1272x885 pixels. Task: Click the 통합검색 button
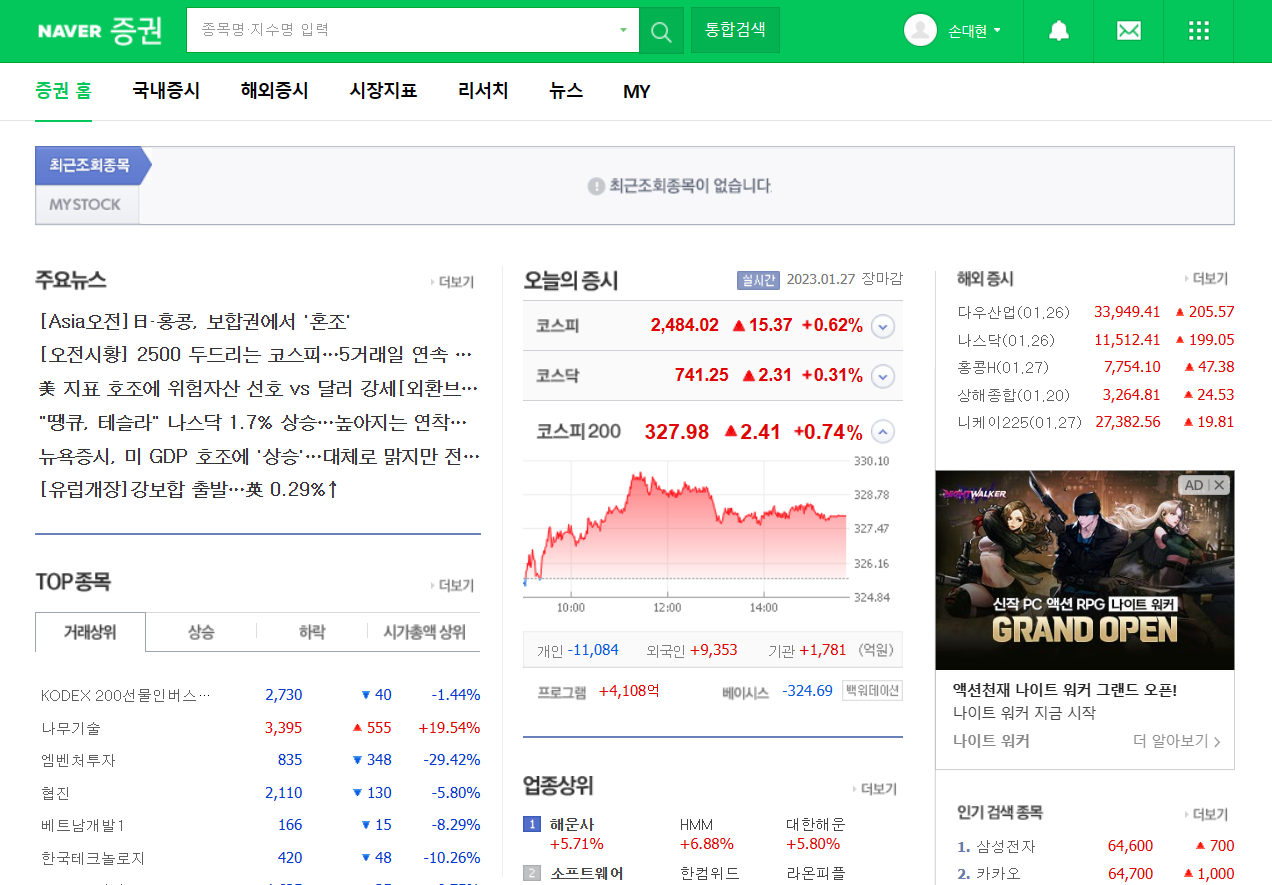click(735, 30)
